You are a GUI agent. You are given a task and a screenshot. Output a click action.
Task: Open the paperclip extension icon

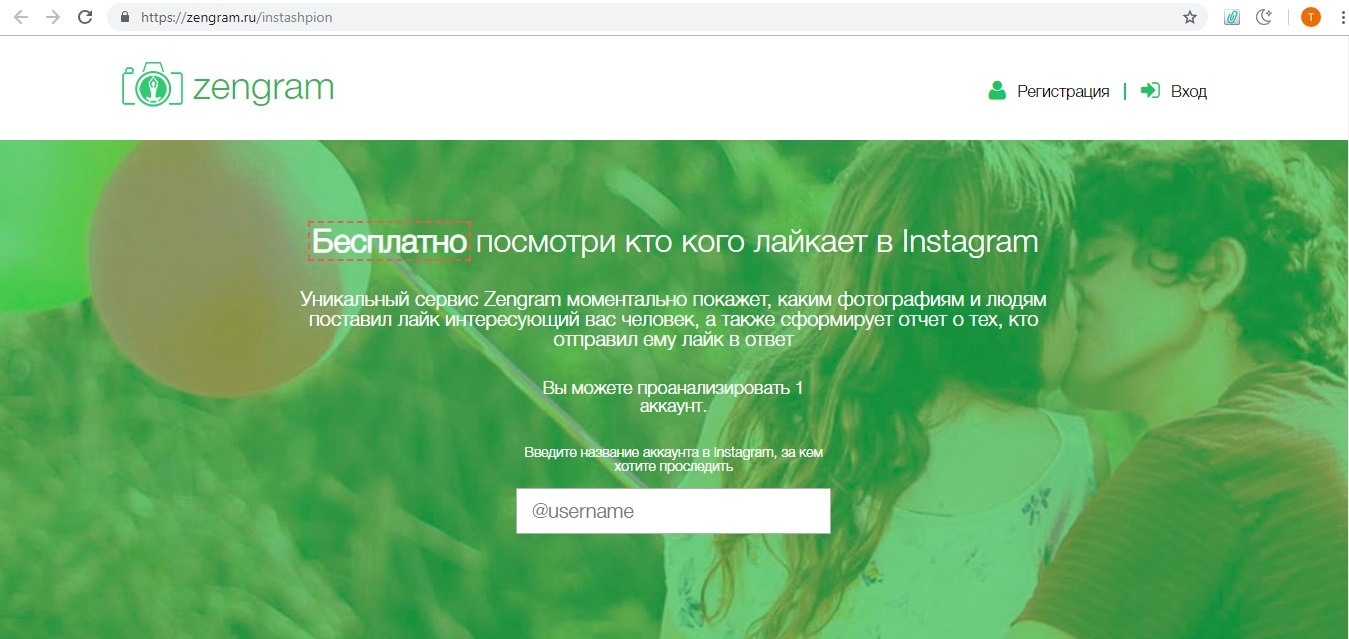[1232, 17]
